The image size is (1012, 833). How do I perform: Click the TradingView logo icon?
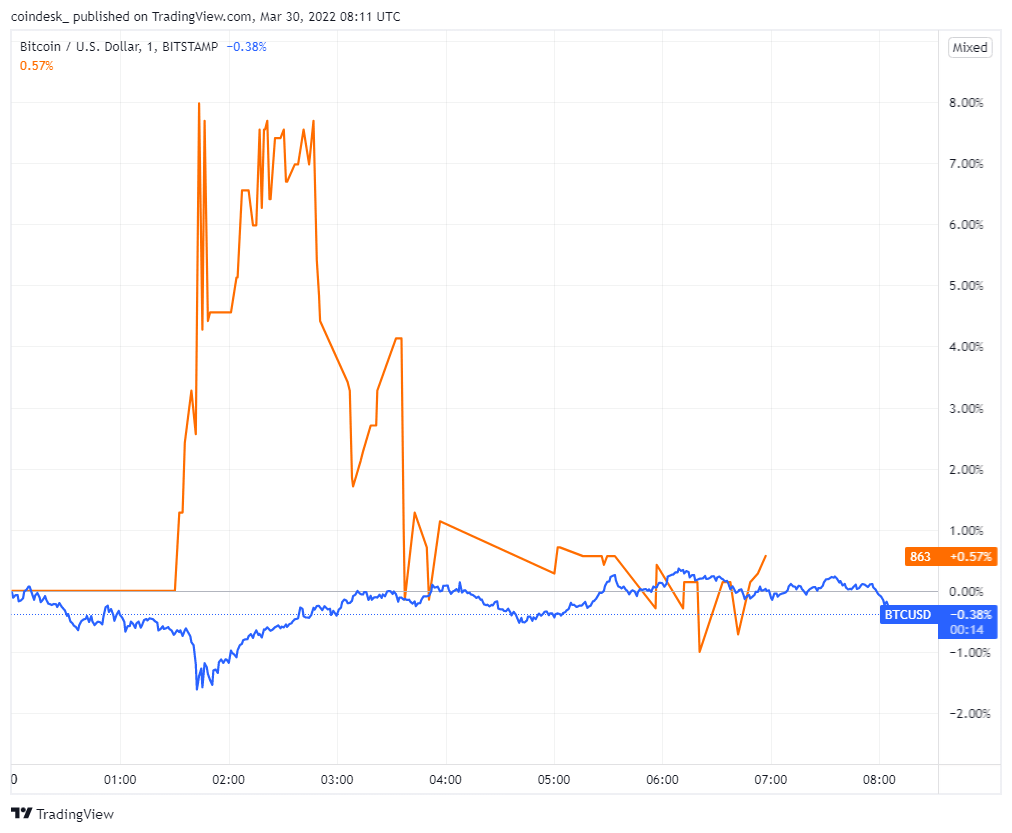pos(21,814)
